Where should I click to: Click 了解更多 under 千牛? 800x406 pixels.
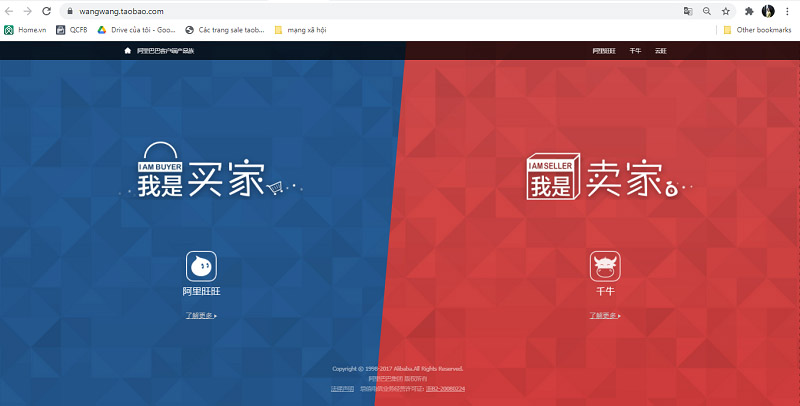click(605, 315)
